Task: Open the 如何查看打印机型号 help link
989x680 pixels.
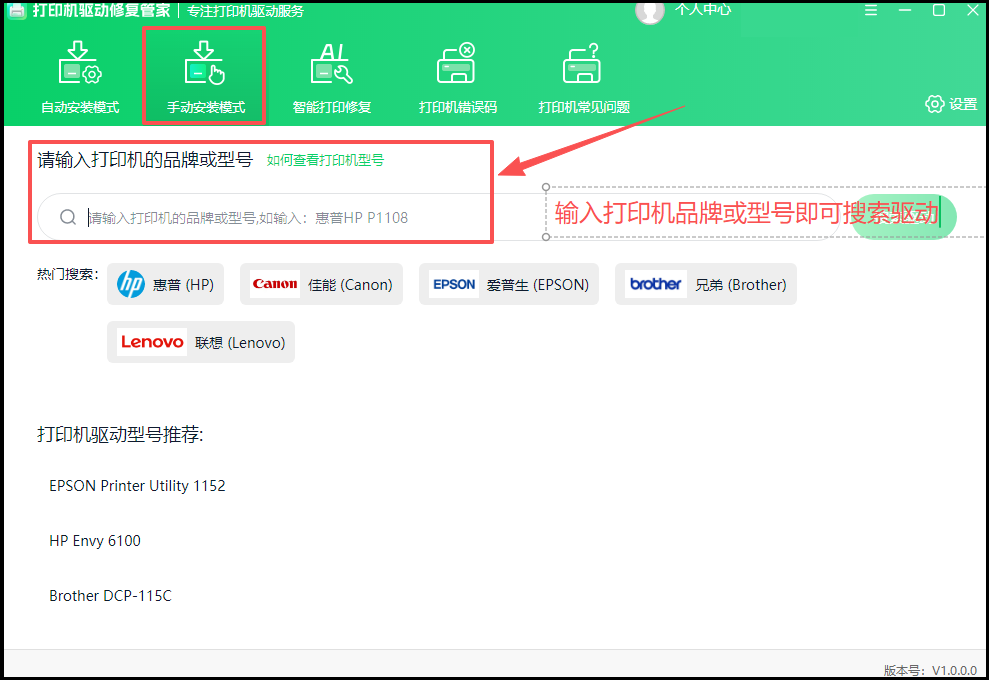Action: pyautogui.click(x=325, y=160)
